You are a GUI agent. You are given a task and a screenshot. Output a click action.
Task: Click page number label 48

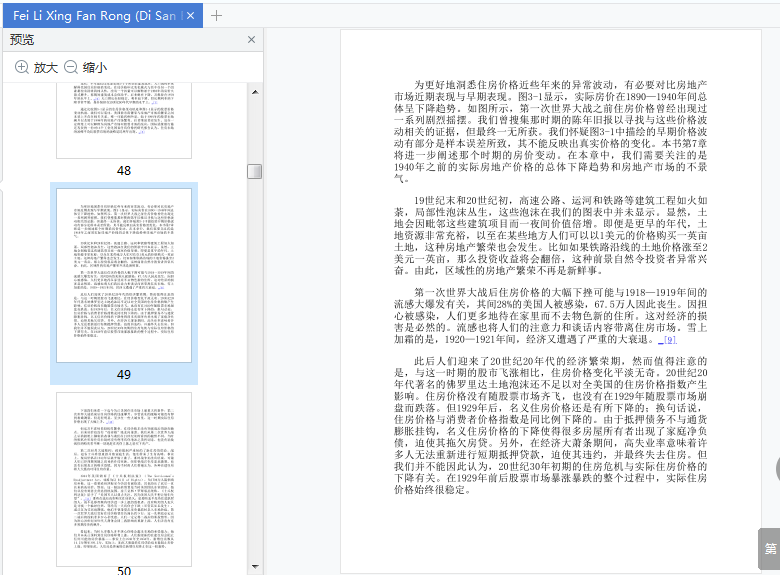[124, 171]
